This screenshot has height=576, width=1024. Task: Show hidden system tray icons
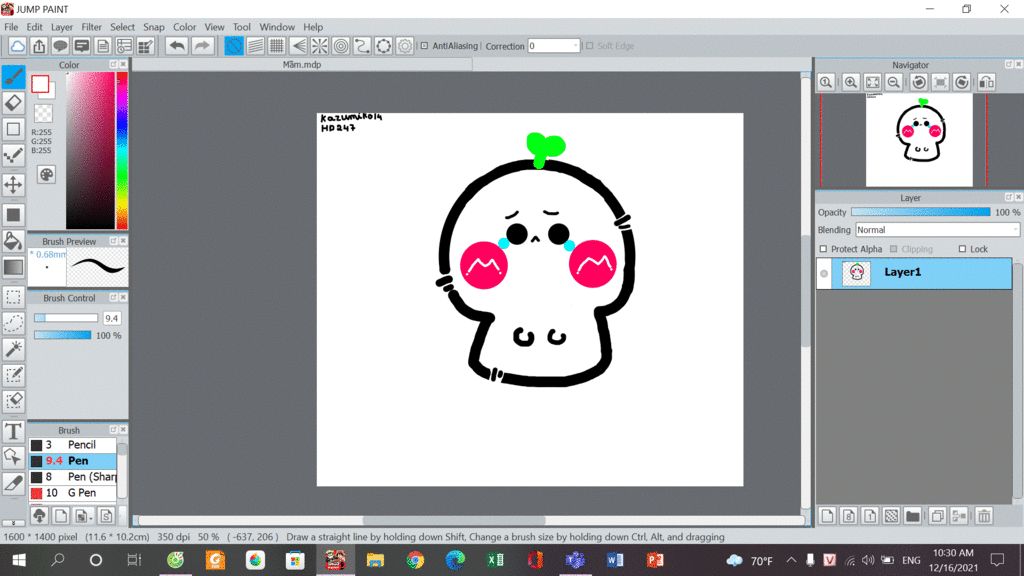pyautogui.click(x=791, y=560)
